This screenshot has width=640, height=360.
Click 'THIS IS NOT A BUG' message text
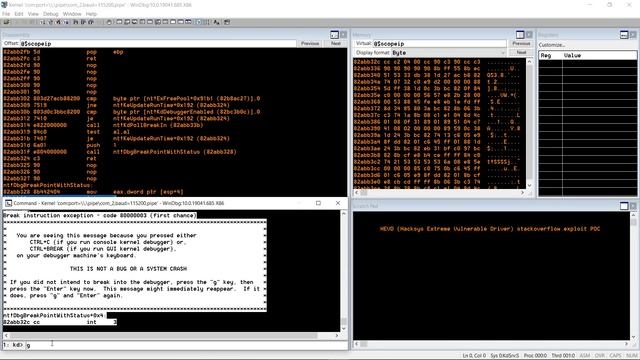(x=128, y=269)
